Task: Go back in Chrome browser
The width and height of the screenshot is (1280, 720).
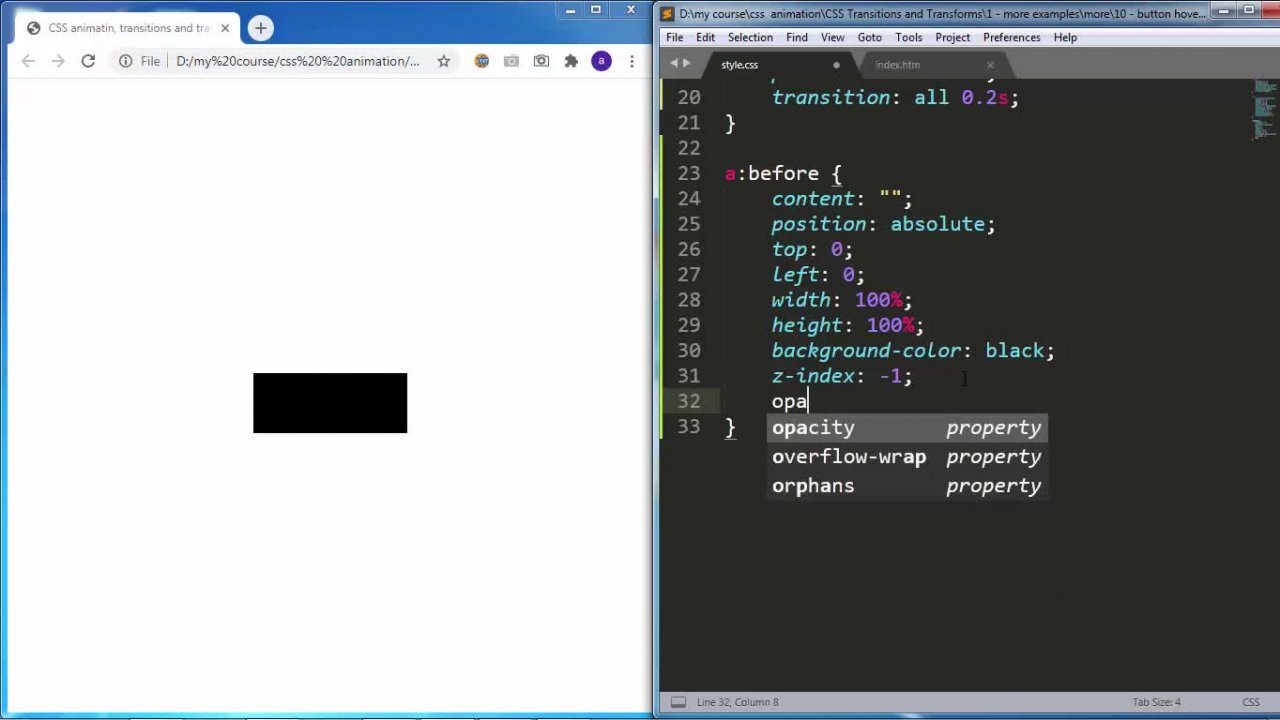Action: [28, 61]
